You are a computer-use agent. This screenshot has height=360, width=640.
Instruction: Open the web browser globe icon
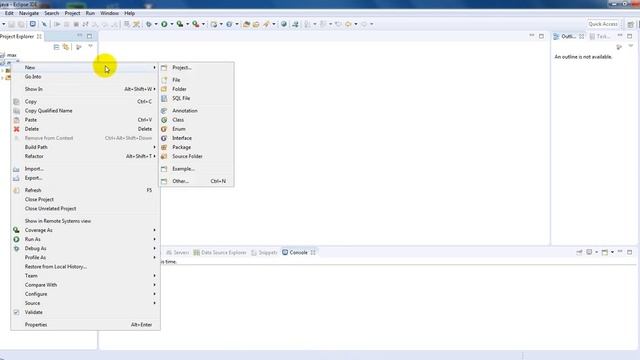[284, 24]
